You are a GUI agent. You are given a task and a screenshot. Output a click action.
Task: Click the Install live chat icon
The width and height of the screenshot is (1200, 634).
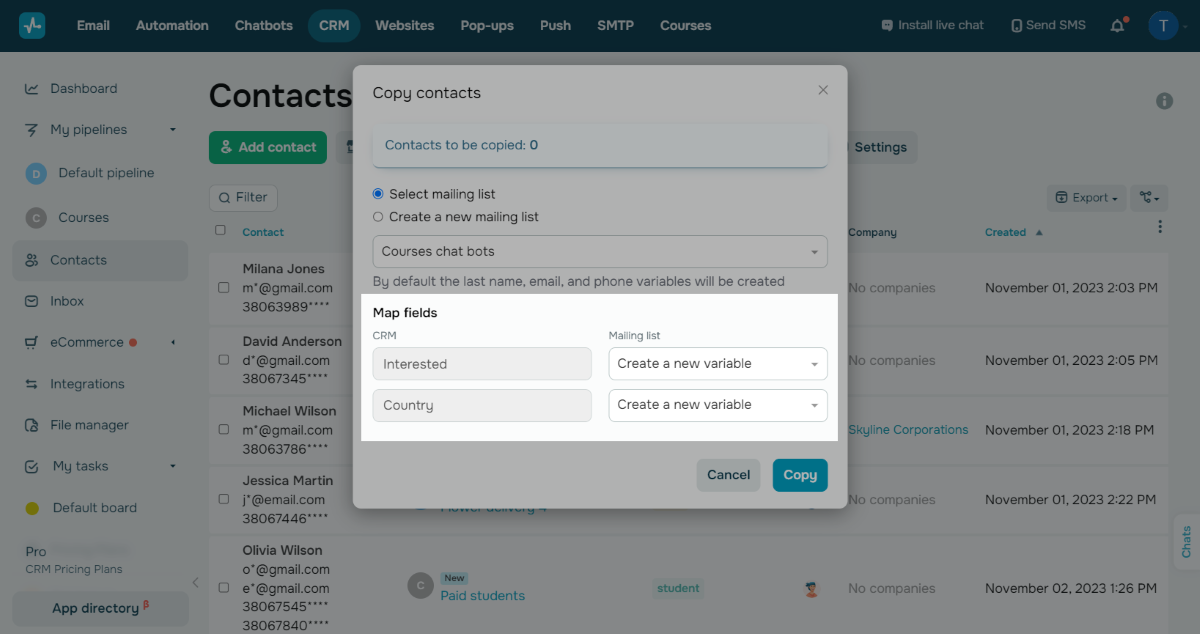click(x=887, y=26)
